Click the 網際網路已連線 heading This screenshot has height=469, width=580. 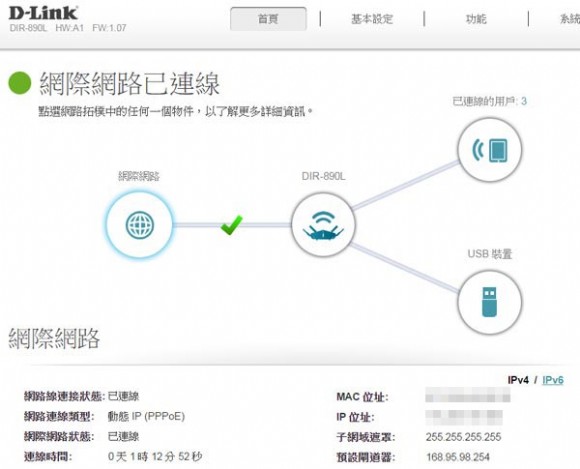[x=129, y=84]
